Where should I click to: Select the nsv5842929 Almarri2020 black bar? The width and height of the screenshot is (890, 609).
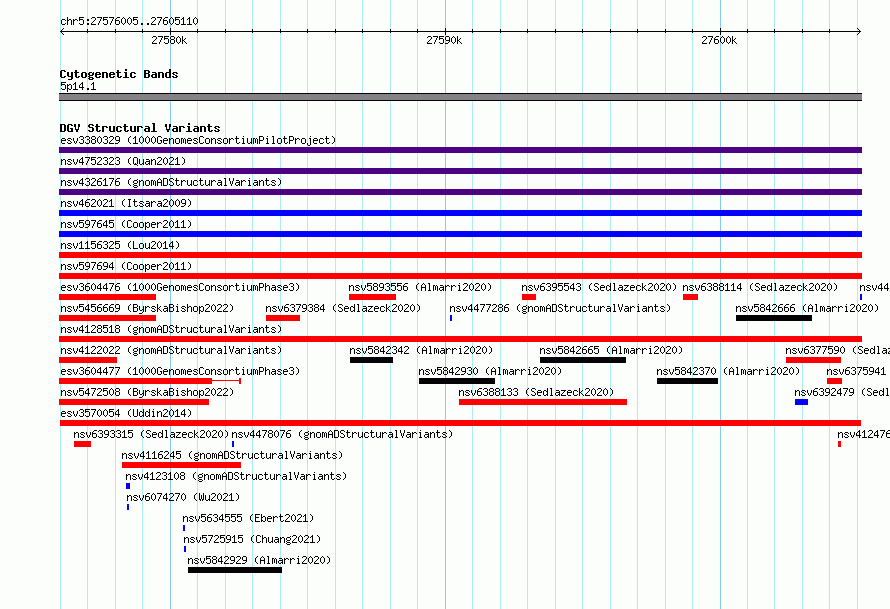point(235,570)
